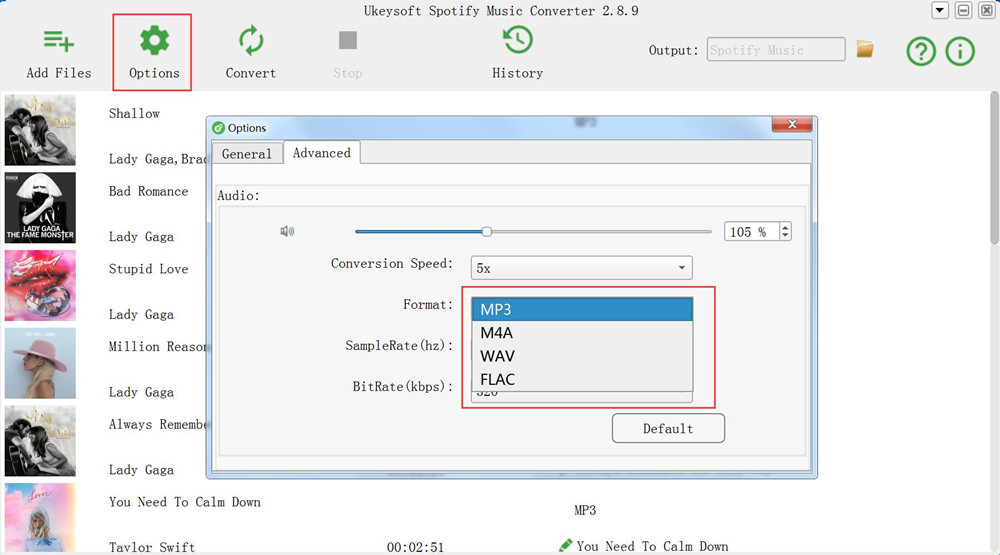Select the You Need To Calm Down thumbnail
This screenshot has width=1000, height=555.
click(40, 518)
